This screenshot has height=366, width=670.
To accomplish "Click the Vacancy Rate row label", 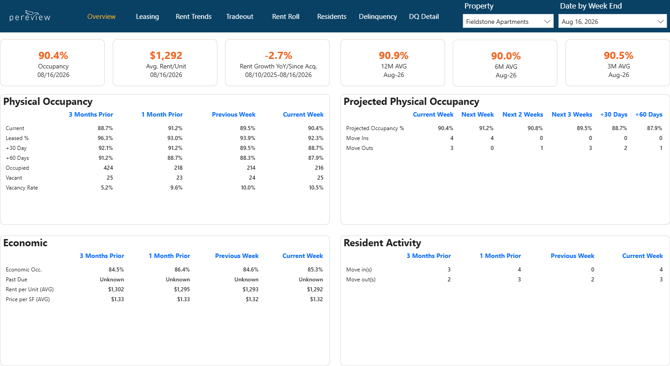I will tap(22, 187).
